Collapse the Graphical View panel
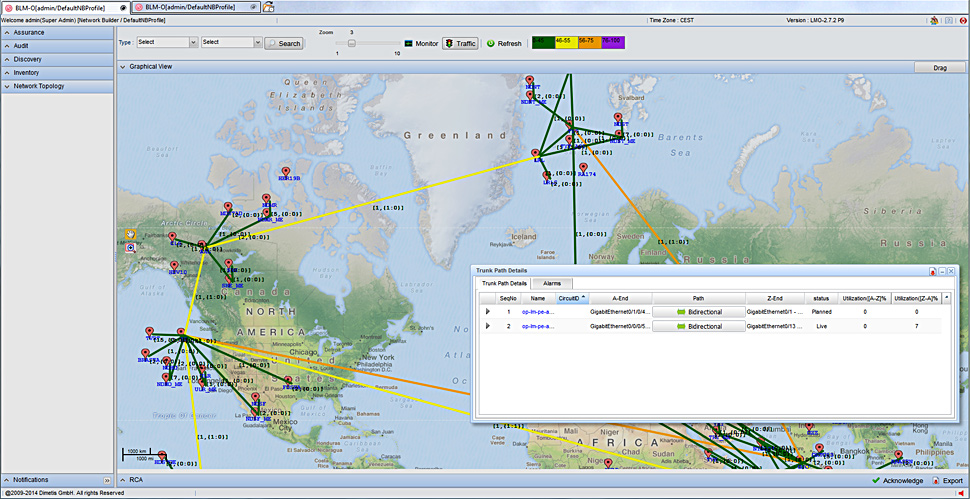 point(122,67)
